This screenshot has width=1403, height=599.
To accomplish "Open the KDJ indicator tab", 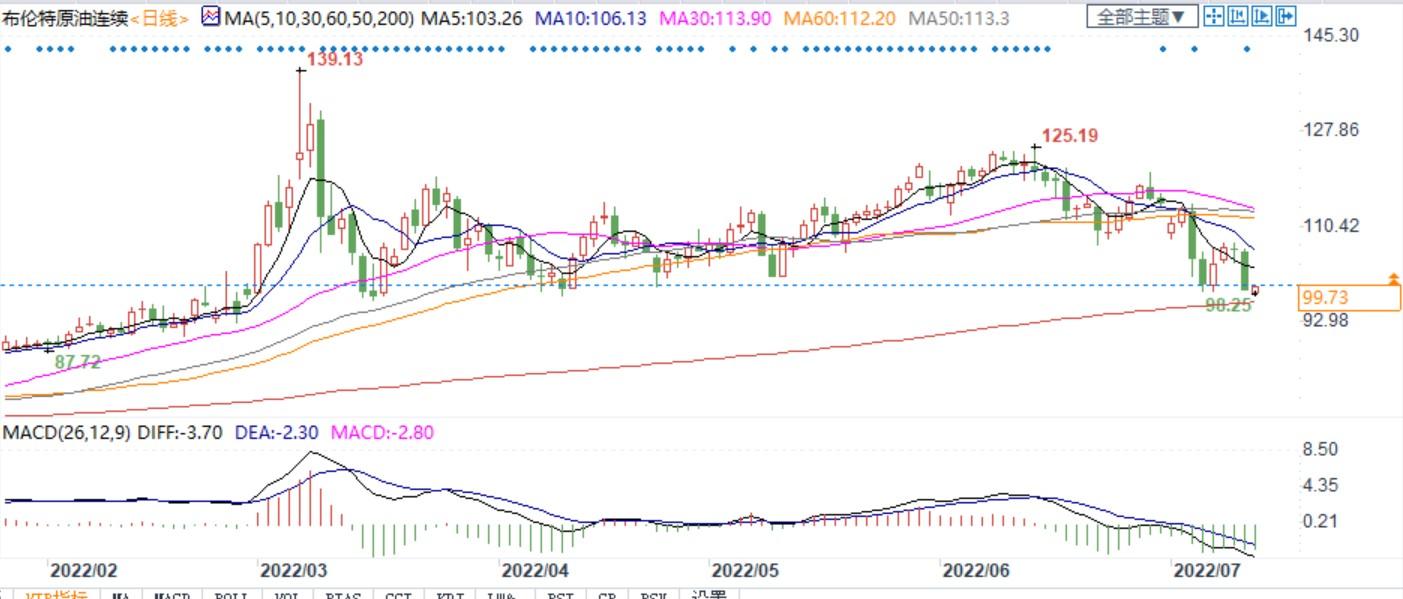I will pyautogui.click(x=451, y=595).
